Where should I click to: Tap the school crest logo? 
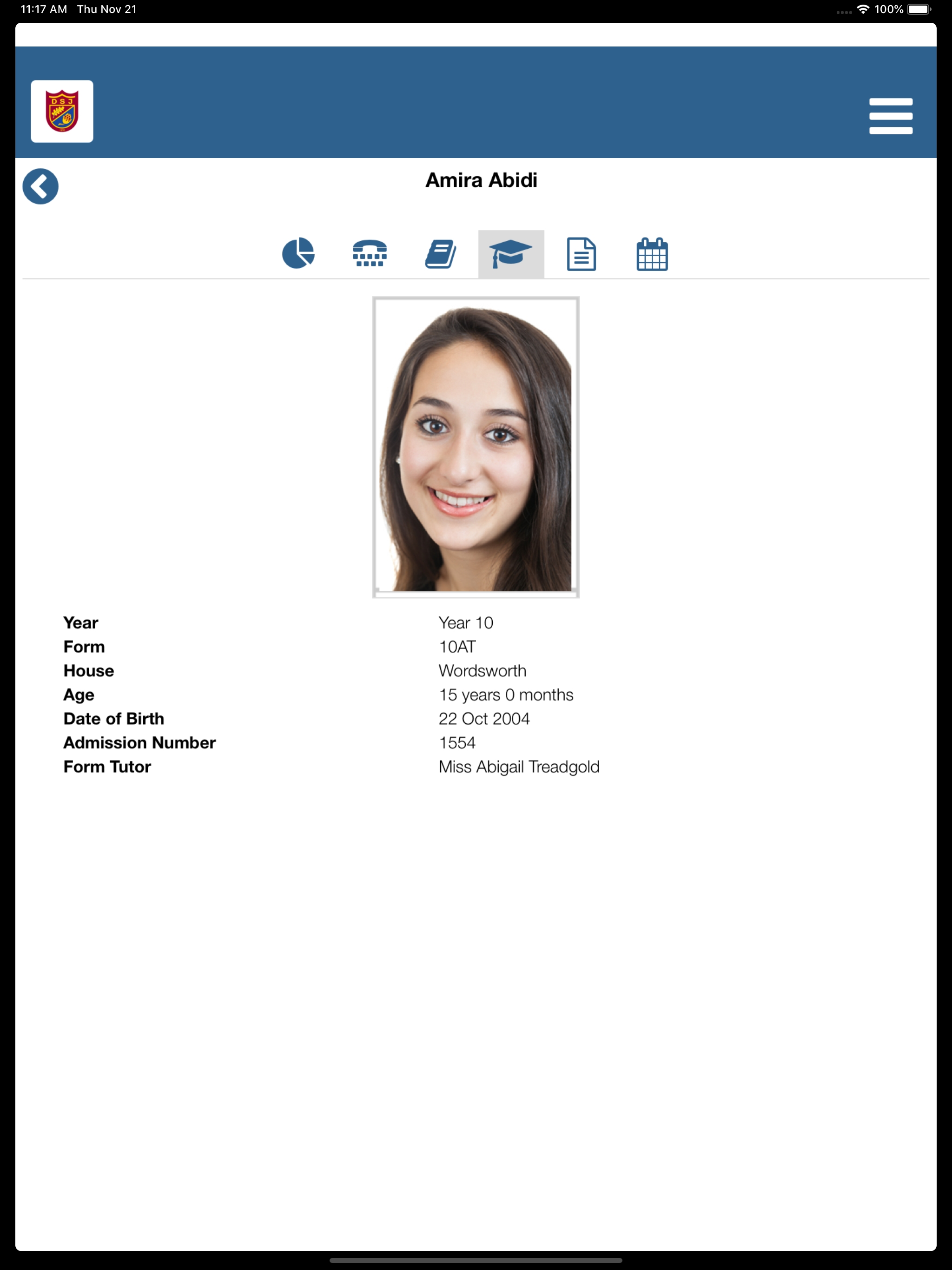[62, 112]
